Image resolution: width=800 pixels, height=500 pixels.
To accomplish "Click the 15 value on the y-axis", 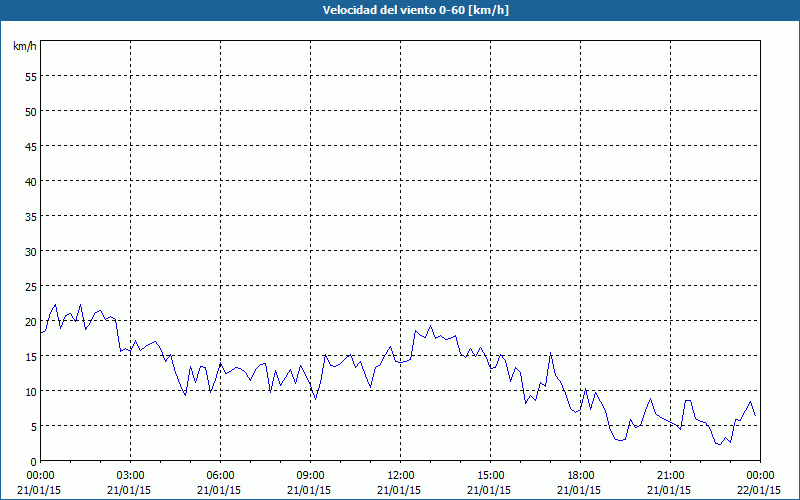I will 31,357.
